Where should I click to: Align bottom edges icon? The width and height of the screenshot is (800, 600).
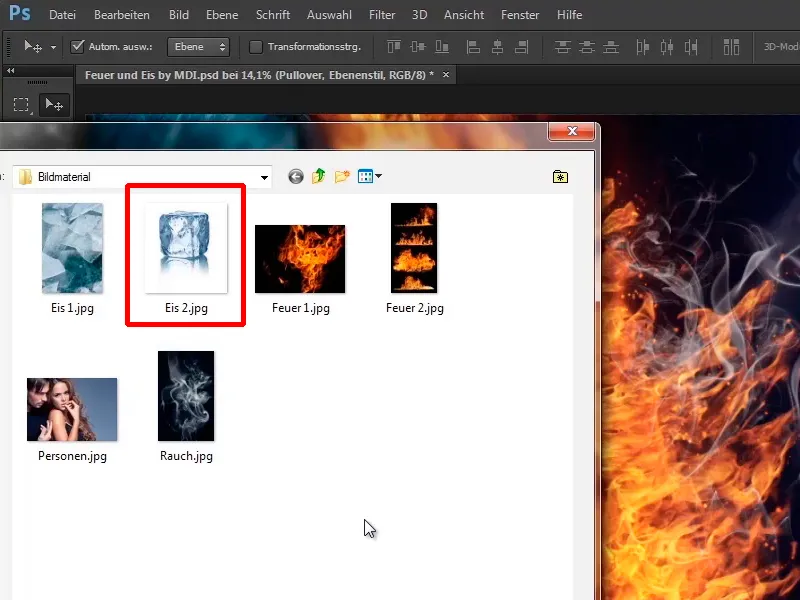click(x=442, y=47)
